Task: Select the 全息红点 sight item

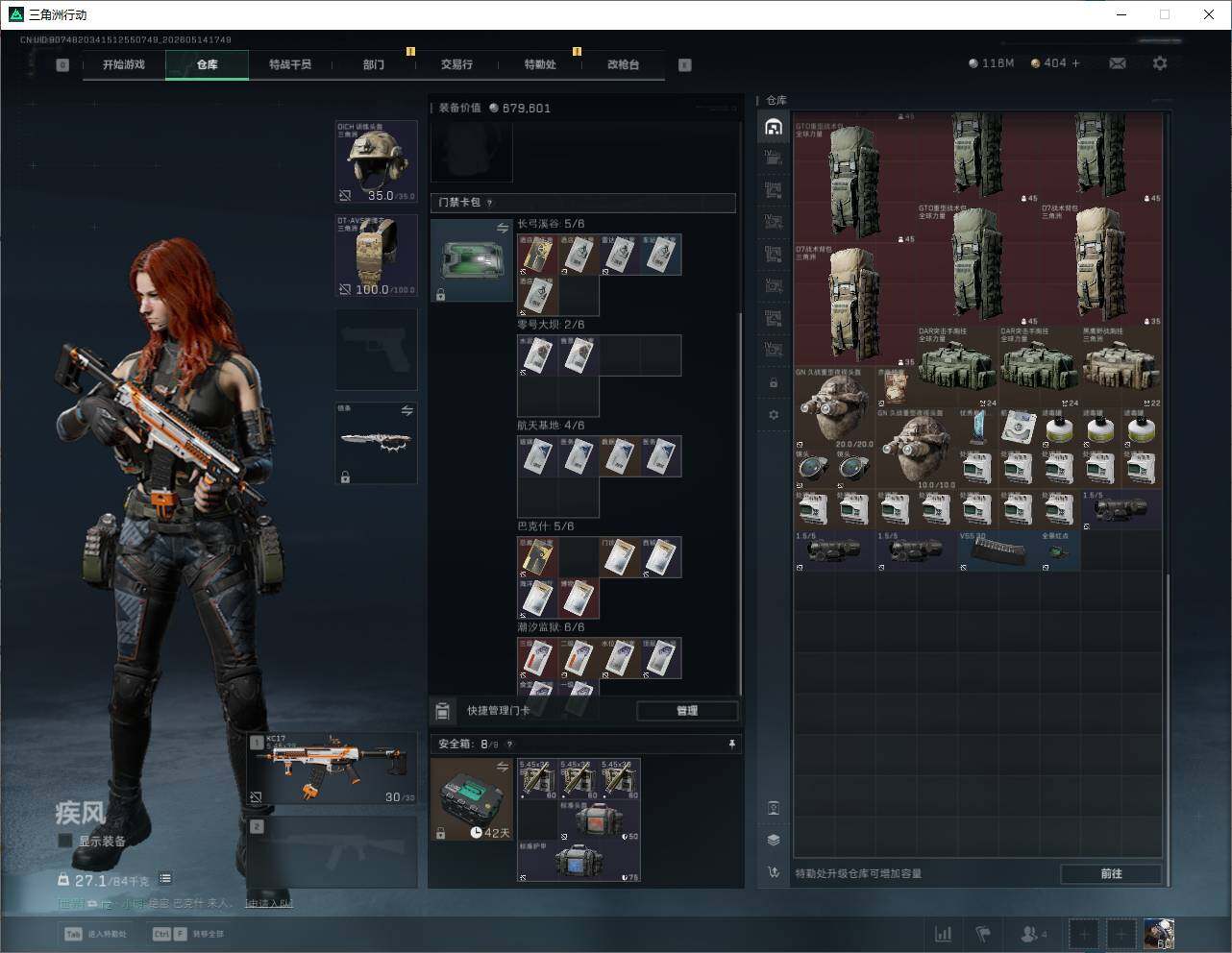Action: pos(1060,550)
